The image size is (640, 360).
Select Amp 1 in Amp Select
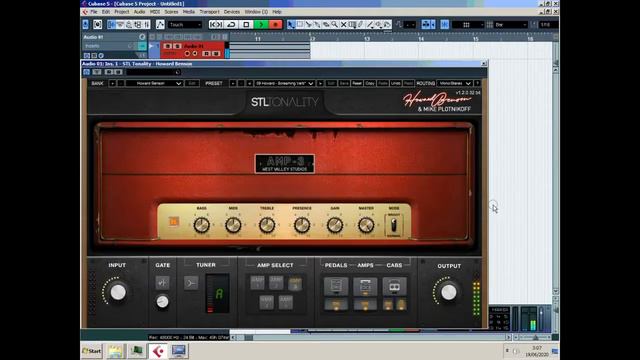pos(257,282)
